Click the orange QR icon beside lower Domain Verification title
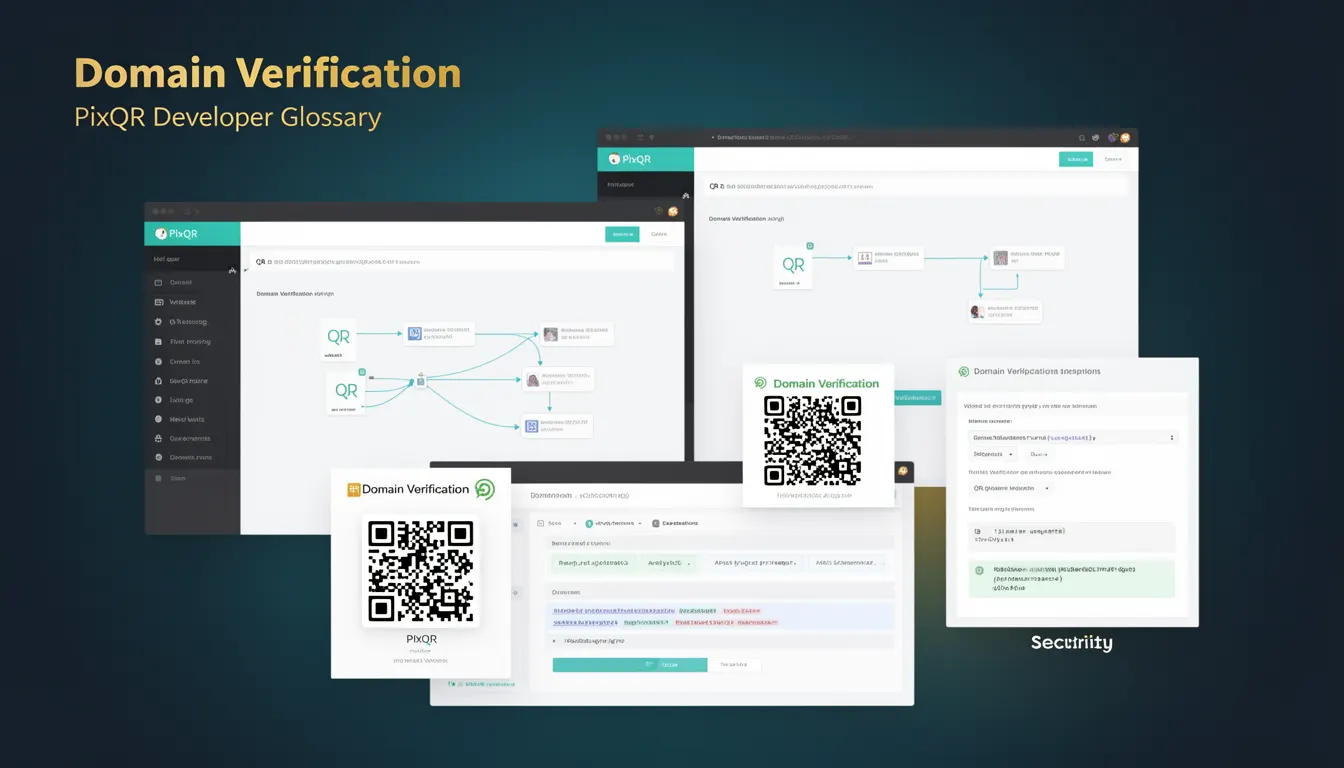The height and width of the screenshot is (768, 1344). (353, 490)
